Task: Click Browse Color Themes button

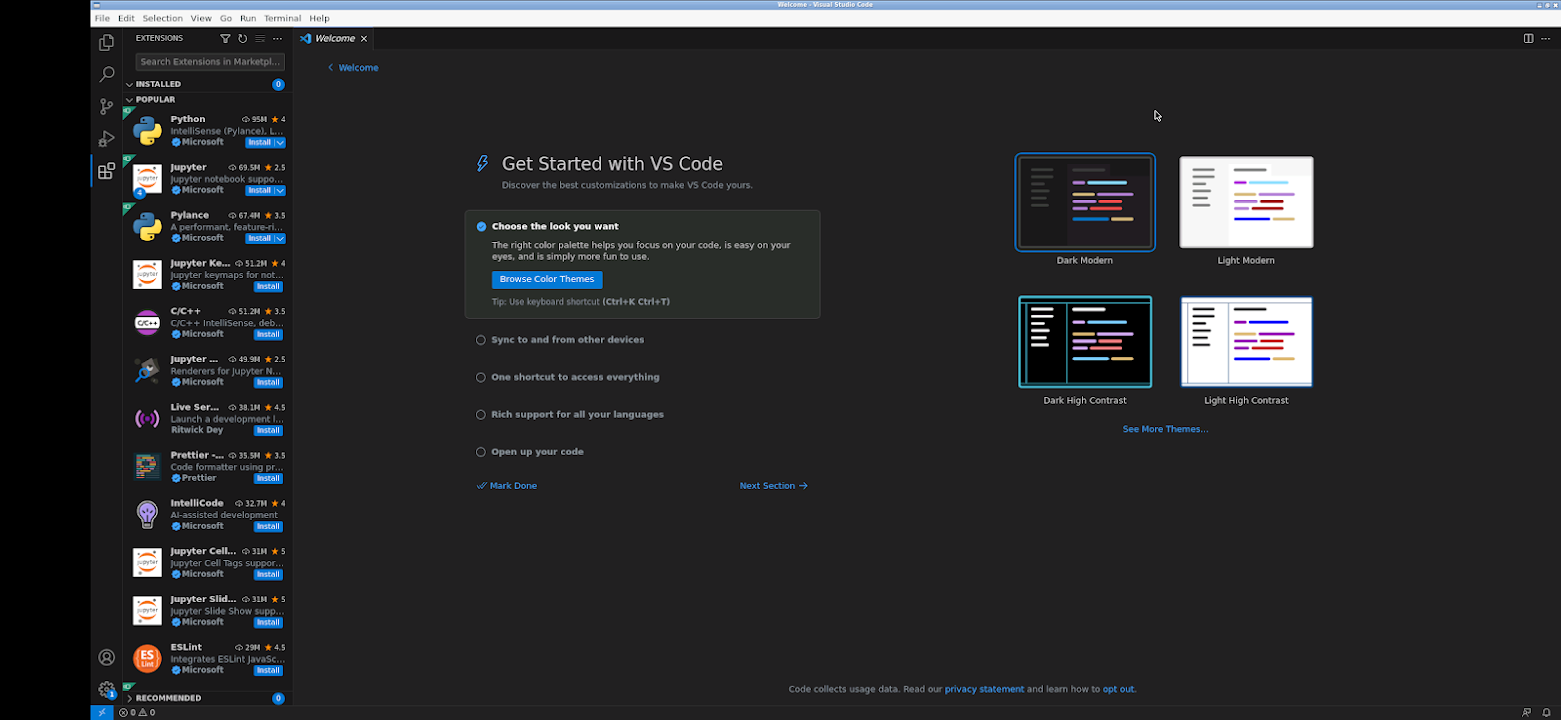Action: click(546, 280)
